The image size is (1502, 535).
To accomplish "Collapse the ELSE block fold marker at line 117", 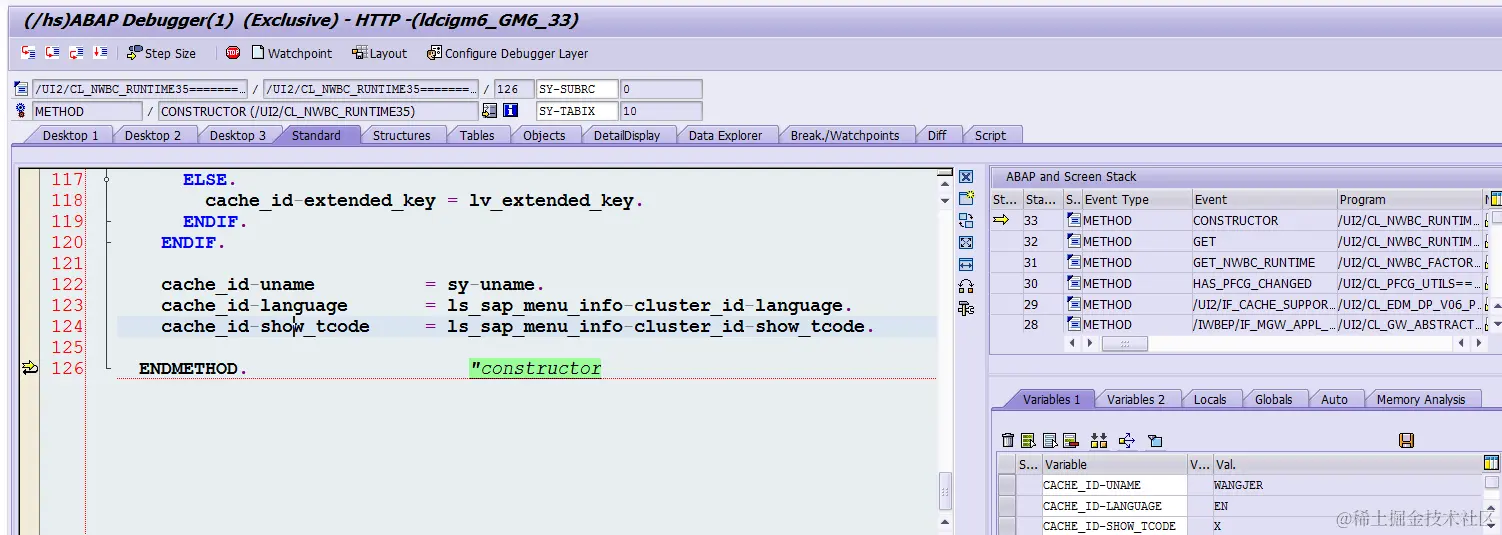I will click(x=105, y=180).
